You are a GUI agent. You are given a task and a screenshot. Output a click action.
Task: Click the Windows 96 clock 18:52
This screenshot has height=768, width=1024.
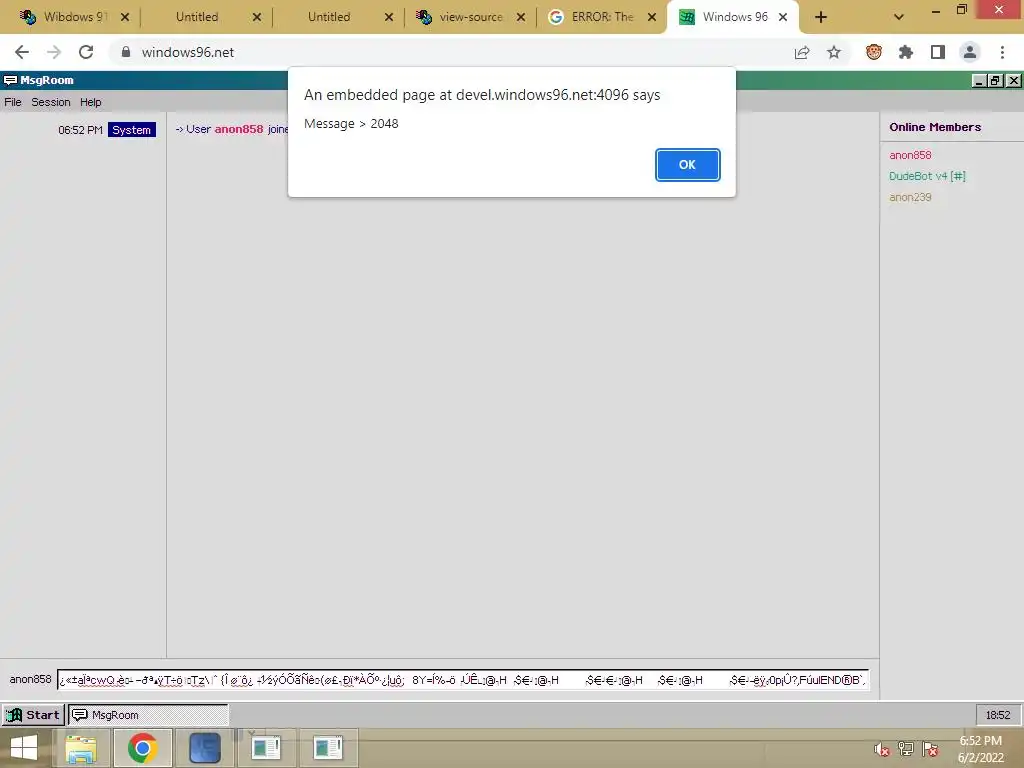tap(998, 715)
